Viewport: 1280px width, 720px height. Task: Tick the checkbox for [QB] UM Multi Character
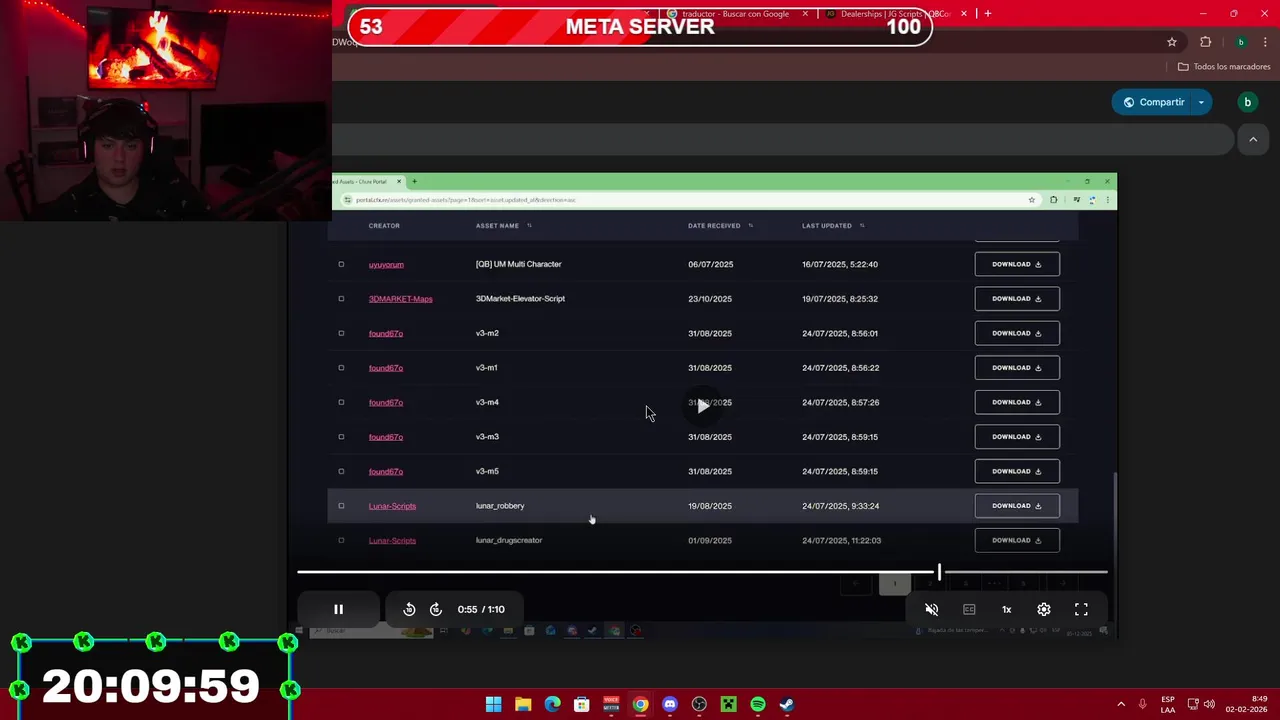341,264
